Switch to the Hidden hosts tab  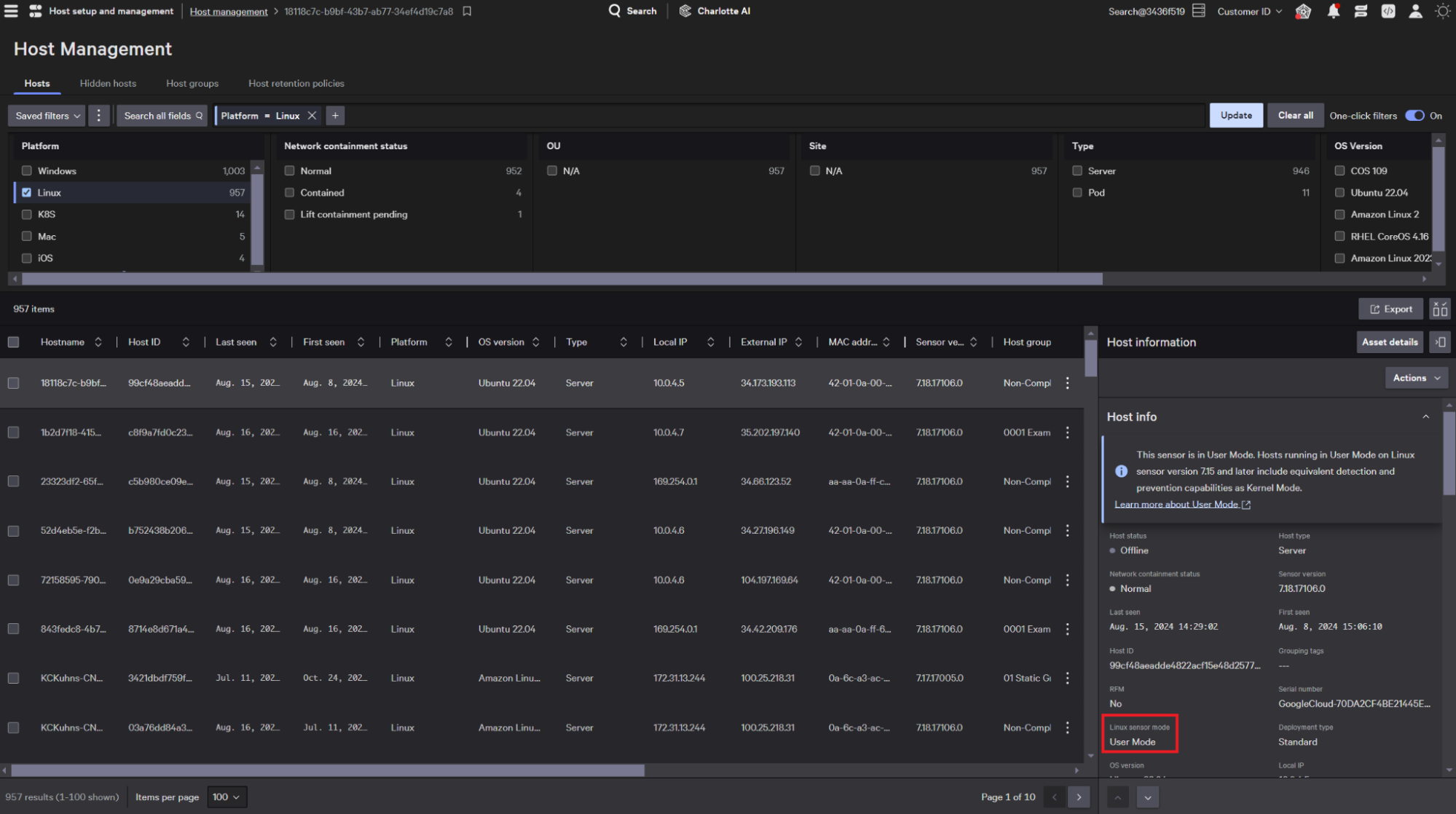coord(107,83)
